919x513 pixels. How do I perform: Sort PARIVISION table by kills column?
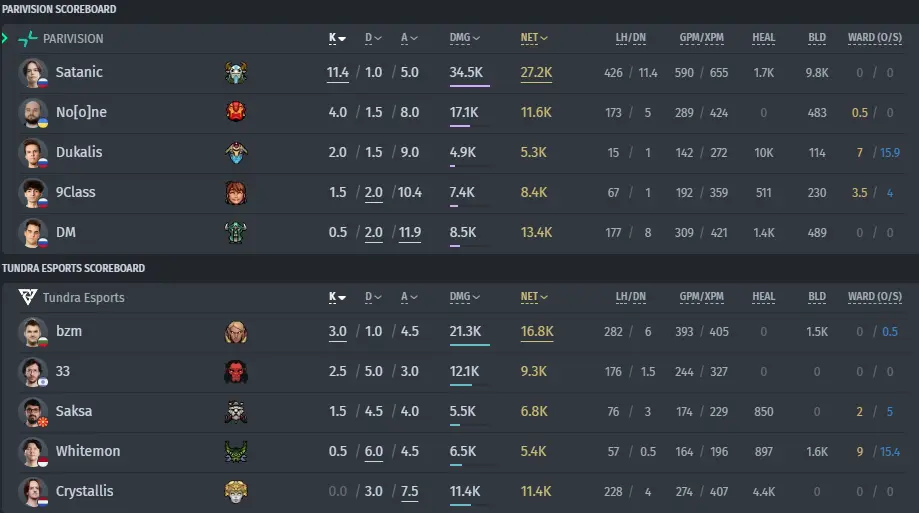[337, 38]
